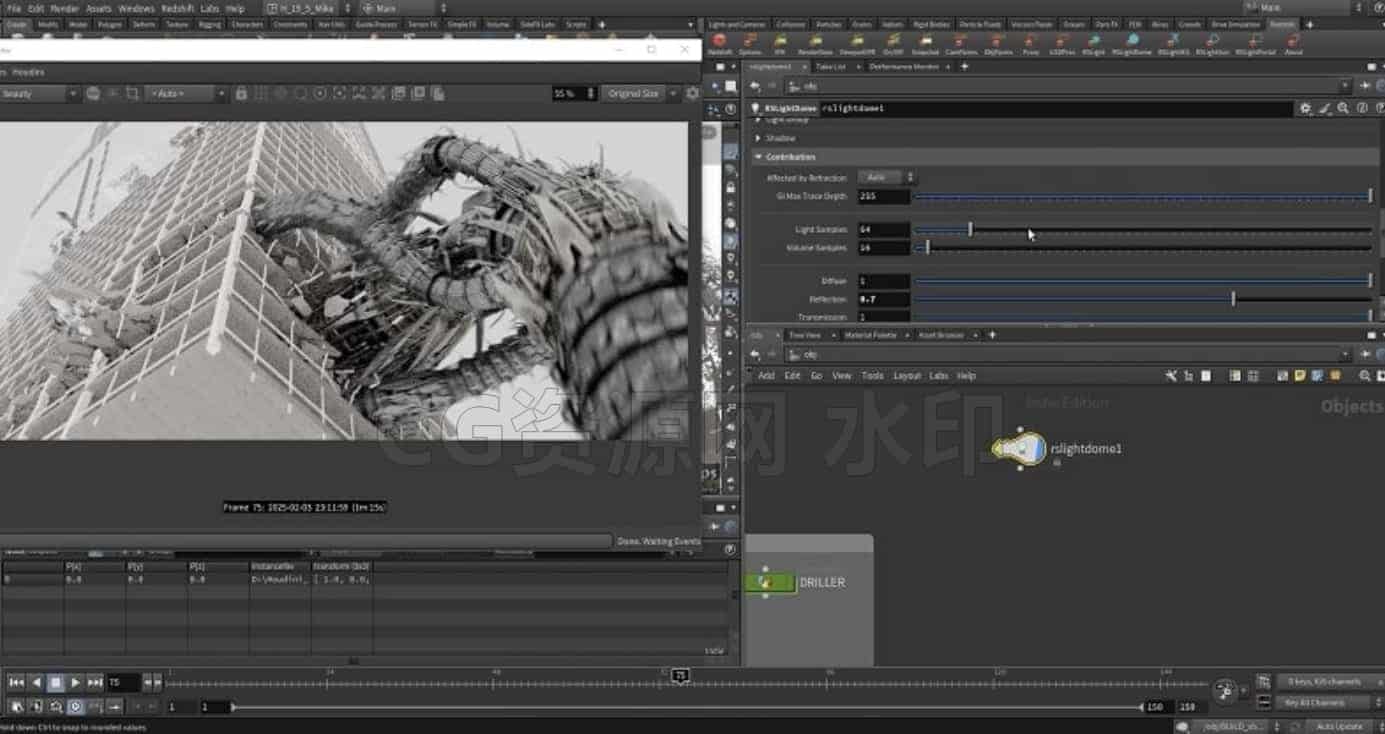Open network editor obj path dropdown
This screenshot has height=734, width=1385.
(1346, 354)
